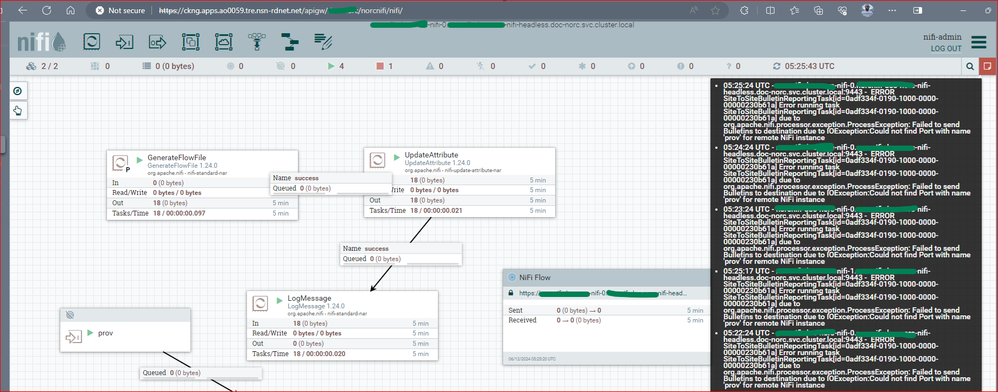This screenshot has width=998, height=392.
Task: Click GenerateFlowFile Tasks/Time value row
Action: pos(202,213)
